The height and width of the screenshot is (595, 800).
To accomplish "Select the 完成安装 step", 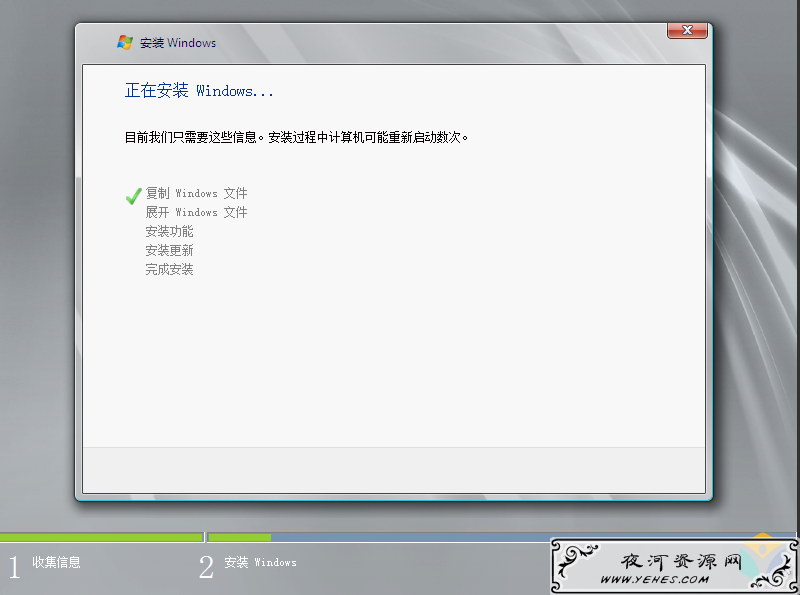I will 169,269.
